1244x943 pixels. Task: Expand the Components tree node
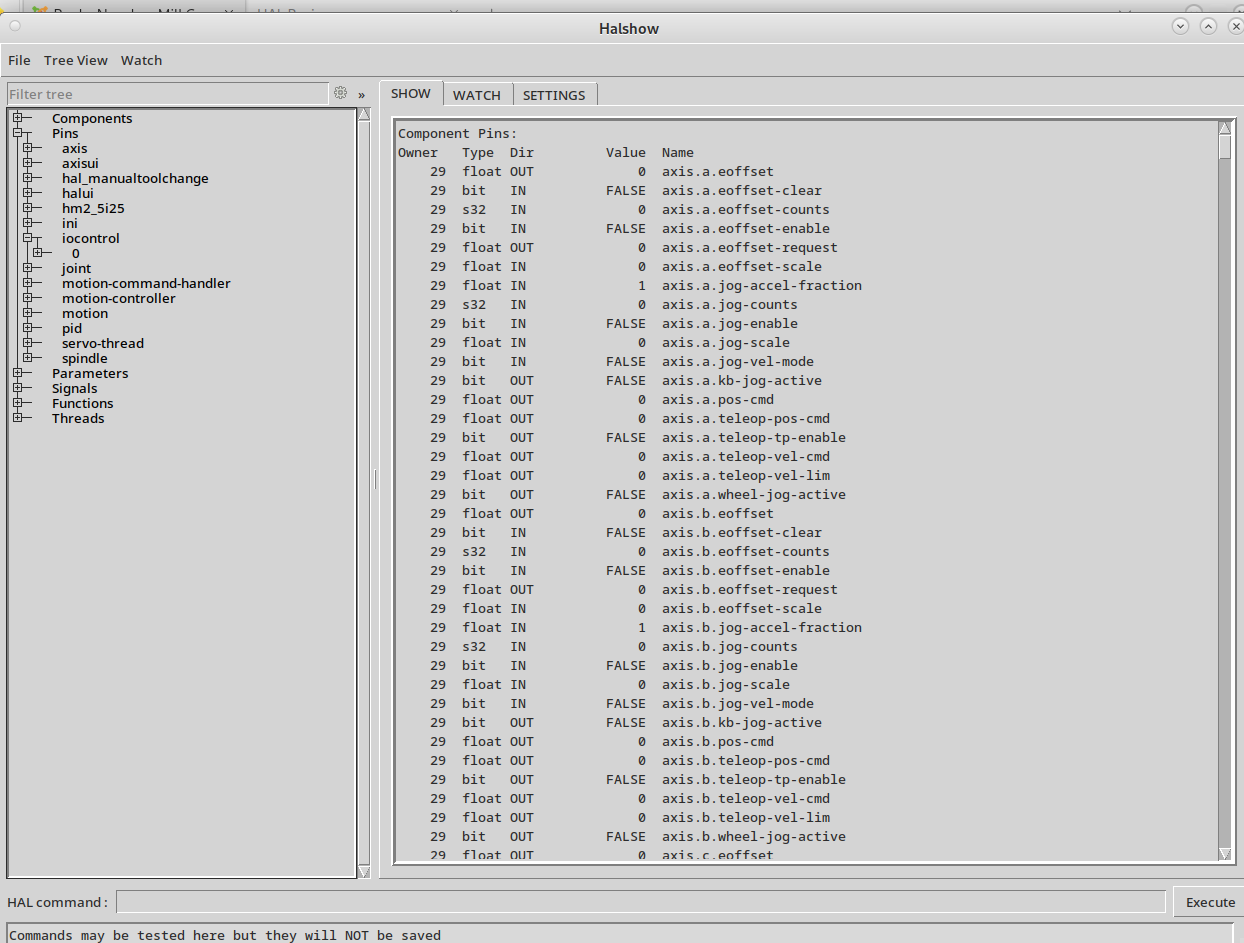(x=17, y=118)
